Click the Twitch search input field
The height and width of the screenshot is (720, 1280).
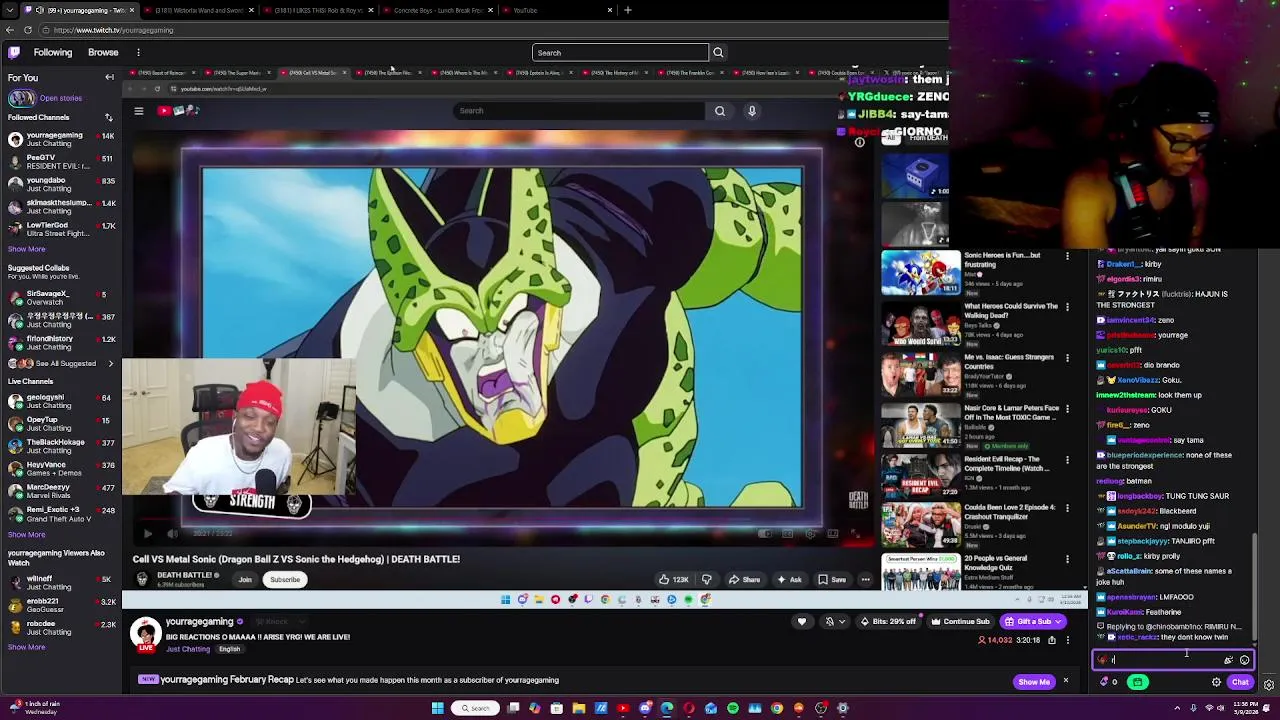[620, 52]
